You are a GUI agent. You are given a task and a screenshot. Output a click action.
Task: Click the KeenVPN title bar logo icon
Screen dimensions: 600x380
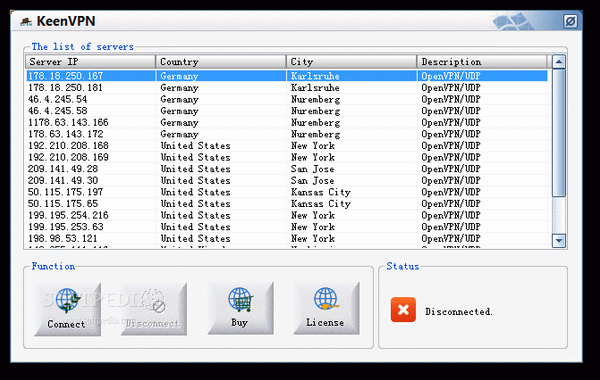26,22
